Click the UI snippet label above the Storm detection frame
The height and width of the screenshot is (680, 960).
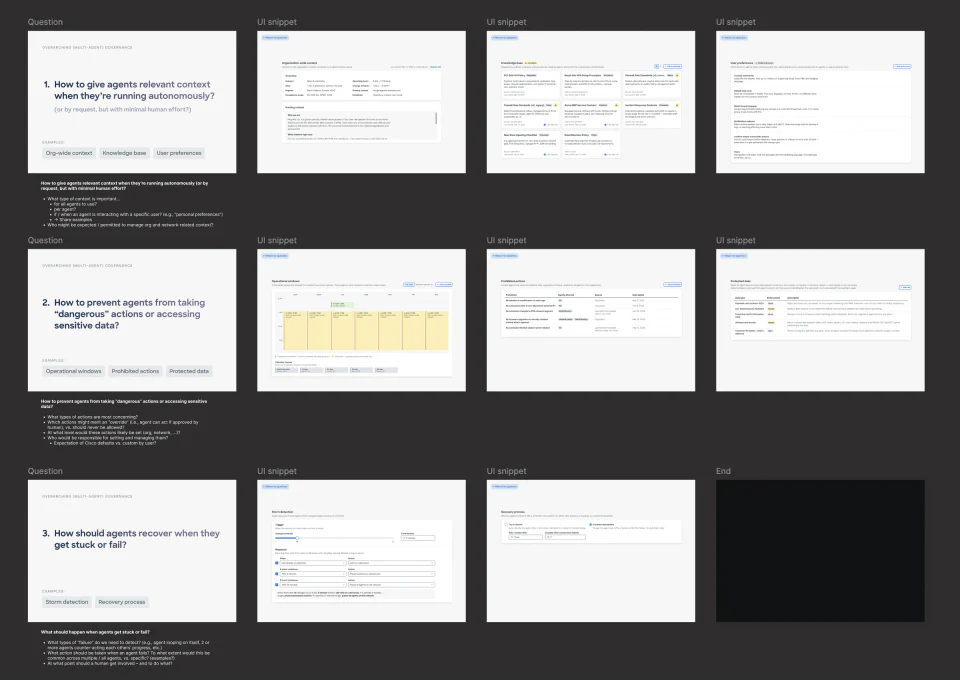pyautogui.click(x=277, y=471)
